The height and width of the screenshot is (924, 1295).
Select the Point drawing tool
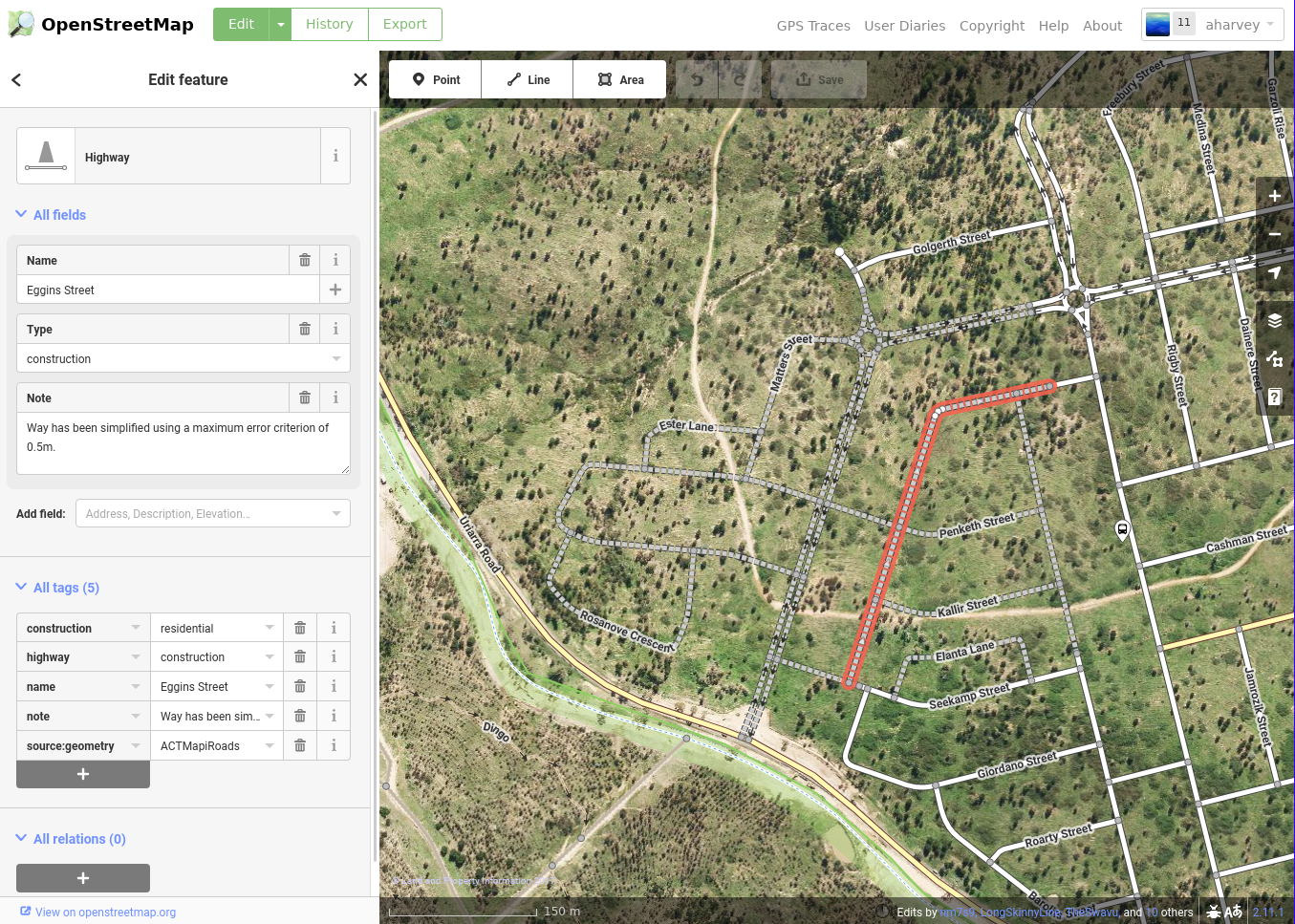click(x=436, y=79)
